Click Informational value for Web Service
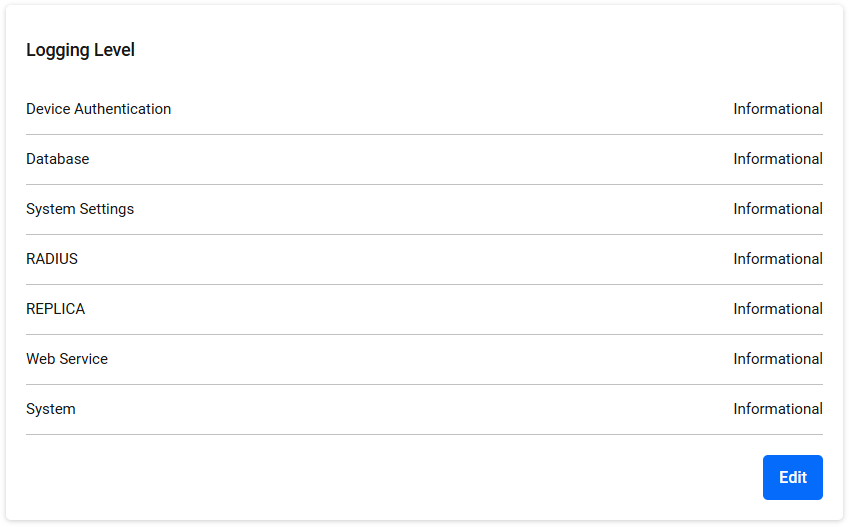 pos(778,359)
